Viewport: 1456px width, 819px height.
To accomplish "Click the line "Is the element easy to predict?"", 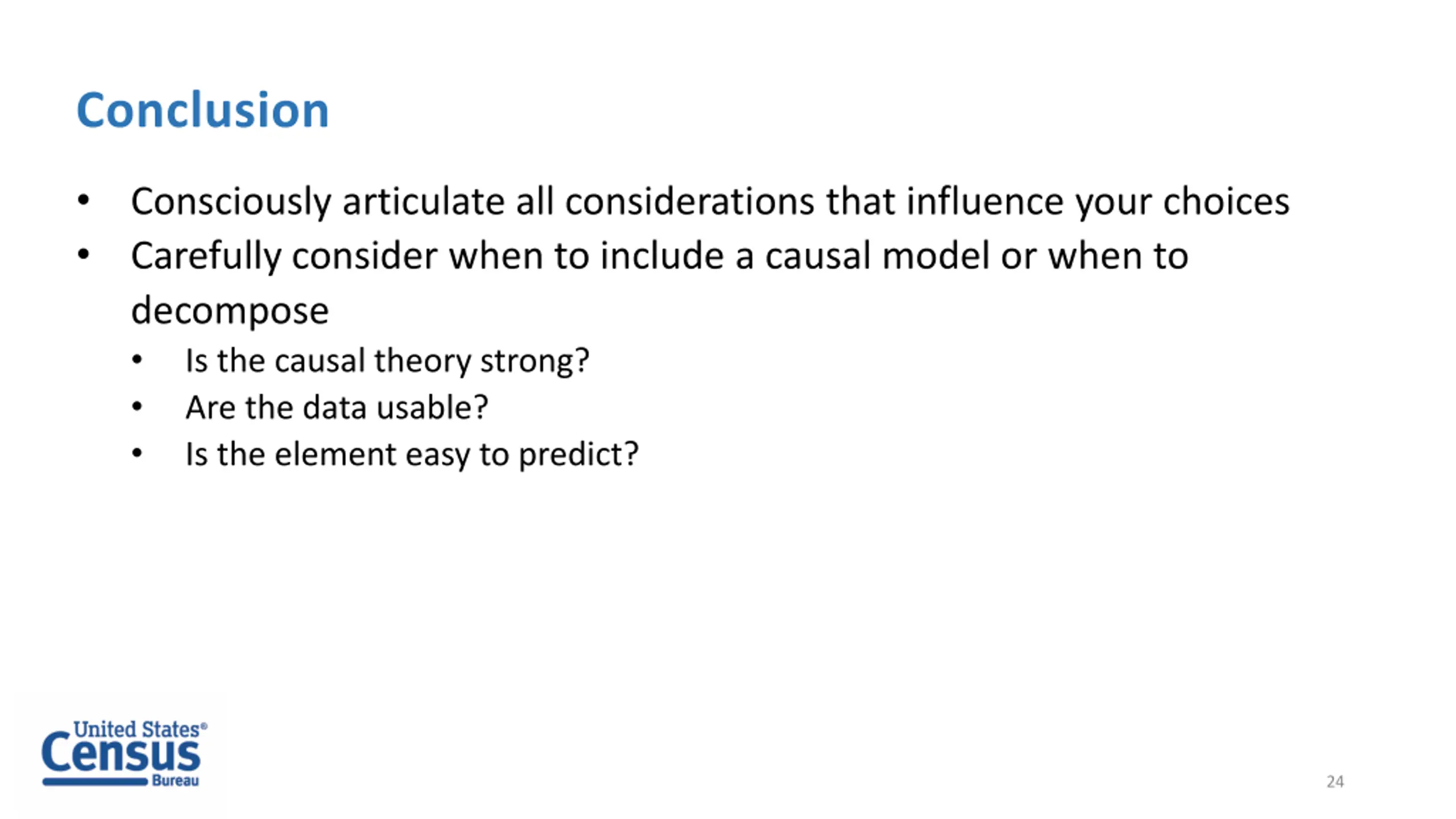I will point(412,454).
